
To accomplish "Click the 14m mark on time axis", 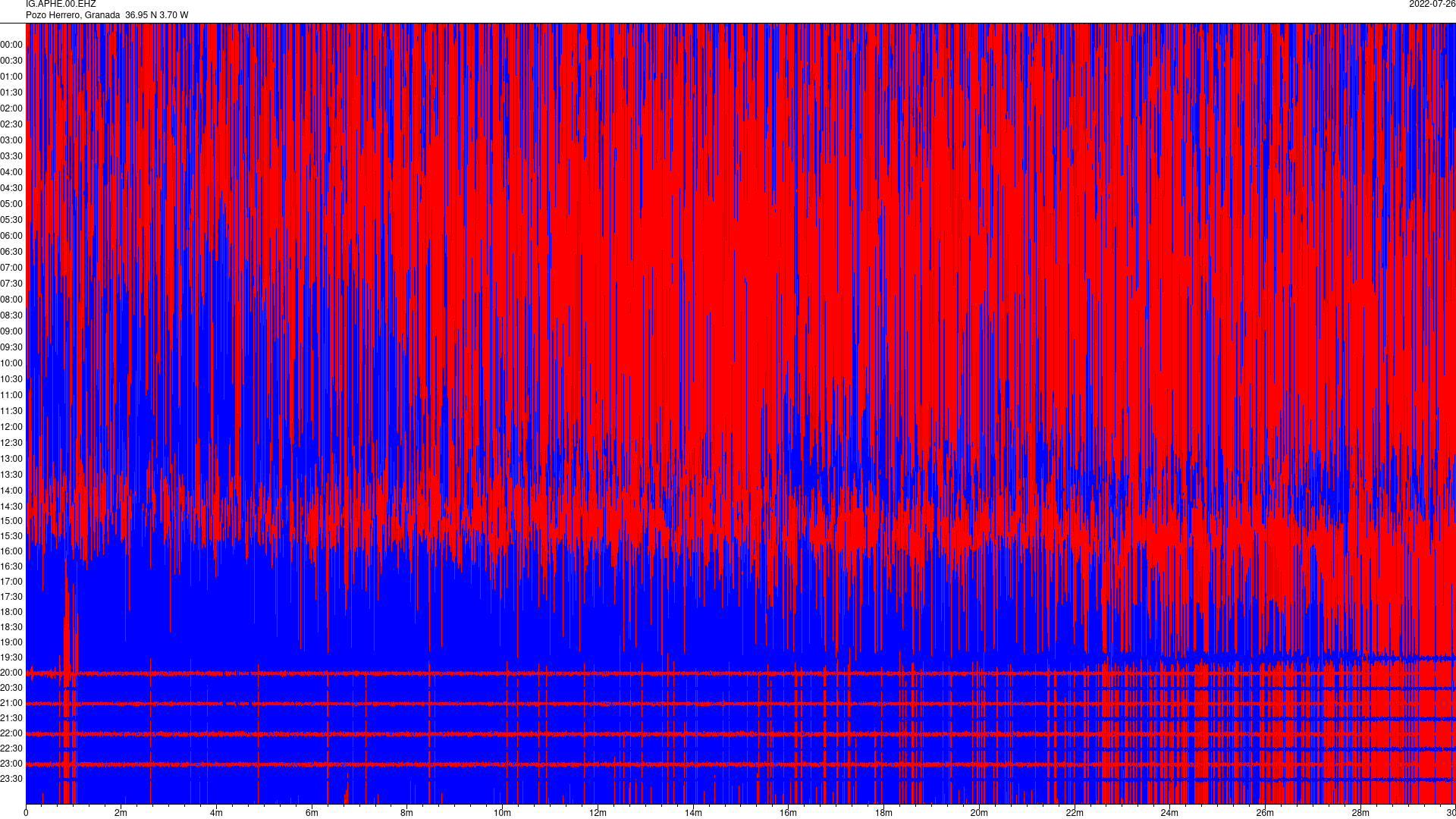I will point(693,813).
